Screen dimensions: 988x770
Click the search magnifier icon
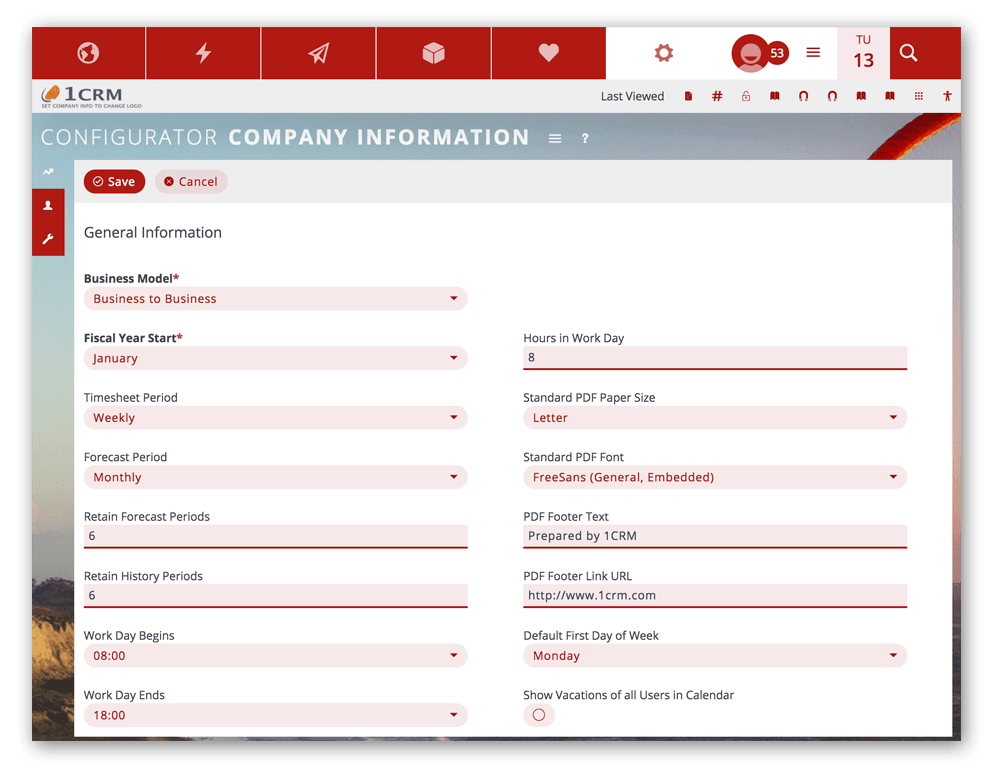pos(908,52)
